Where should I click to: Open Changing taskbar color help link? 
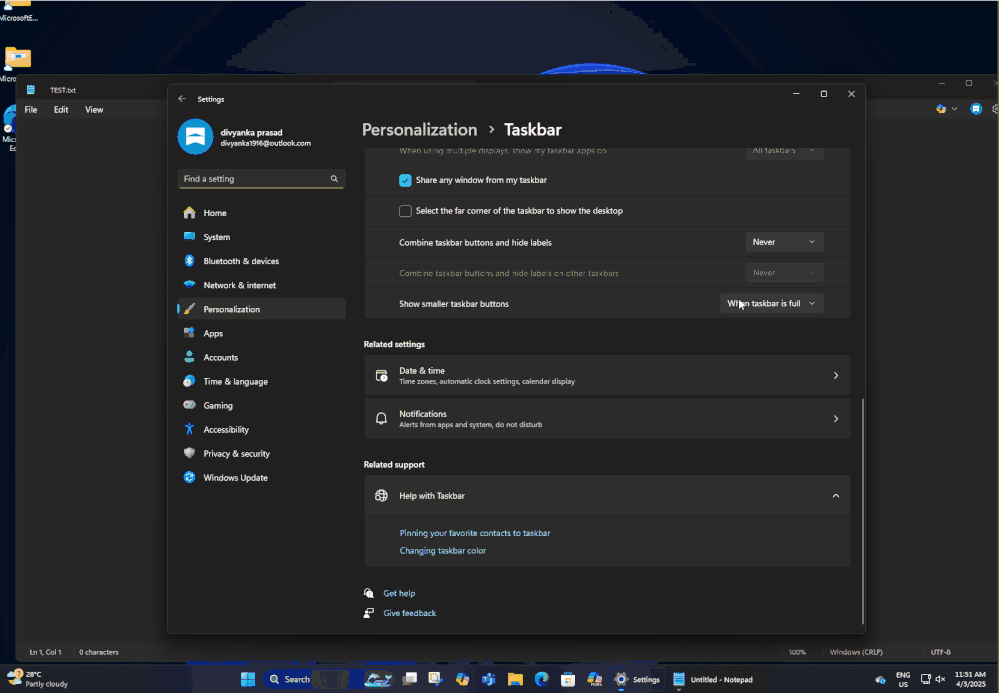(443, 551)
